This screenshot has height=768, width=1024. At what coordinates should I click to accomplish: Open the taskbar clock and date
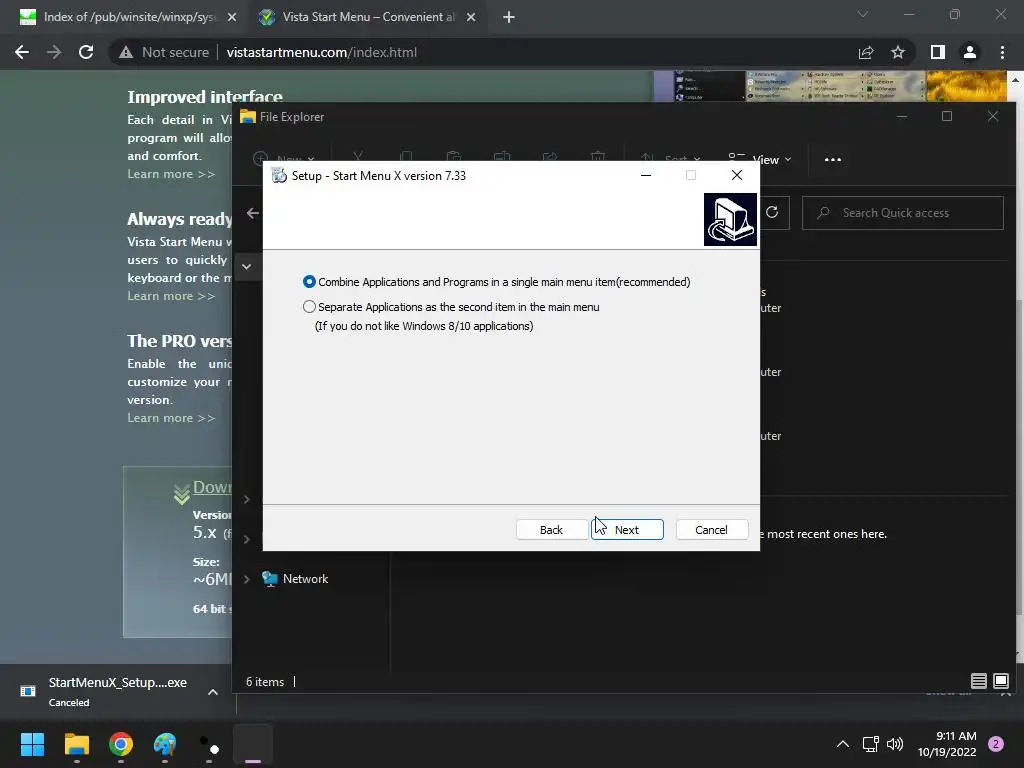947,744
